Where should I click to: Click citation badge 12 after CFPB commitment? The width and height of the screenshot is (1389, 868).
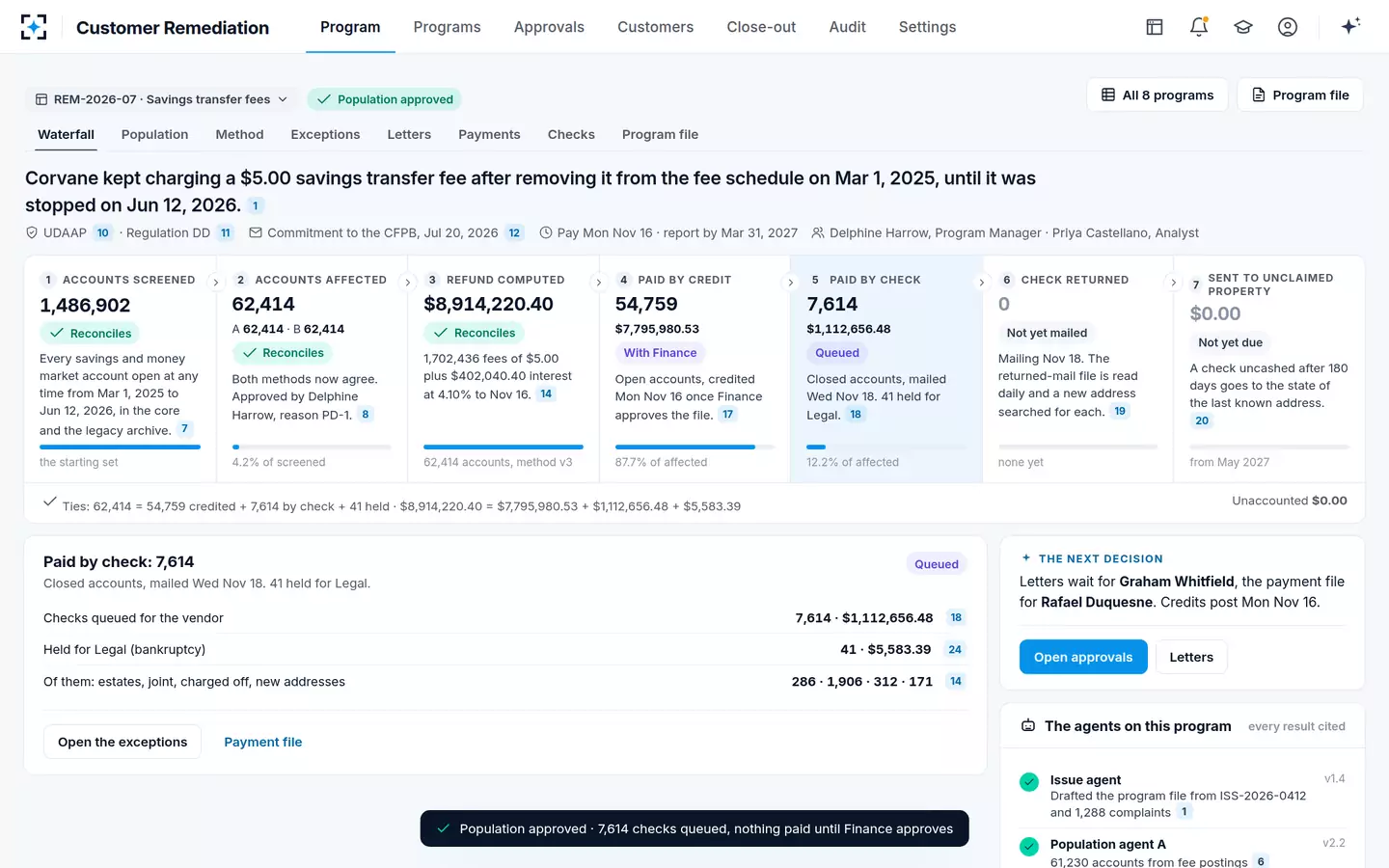click(514, 232)
